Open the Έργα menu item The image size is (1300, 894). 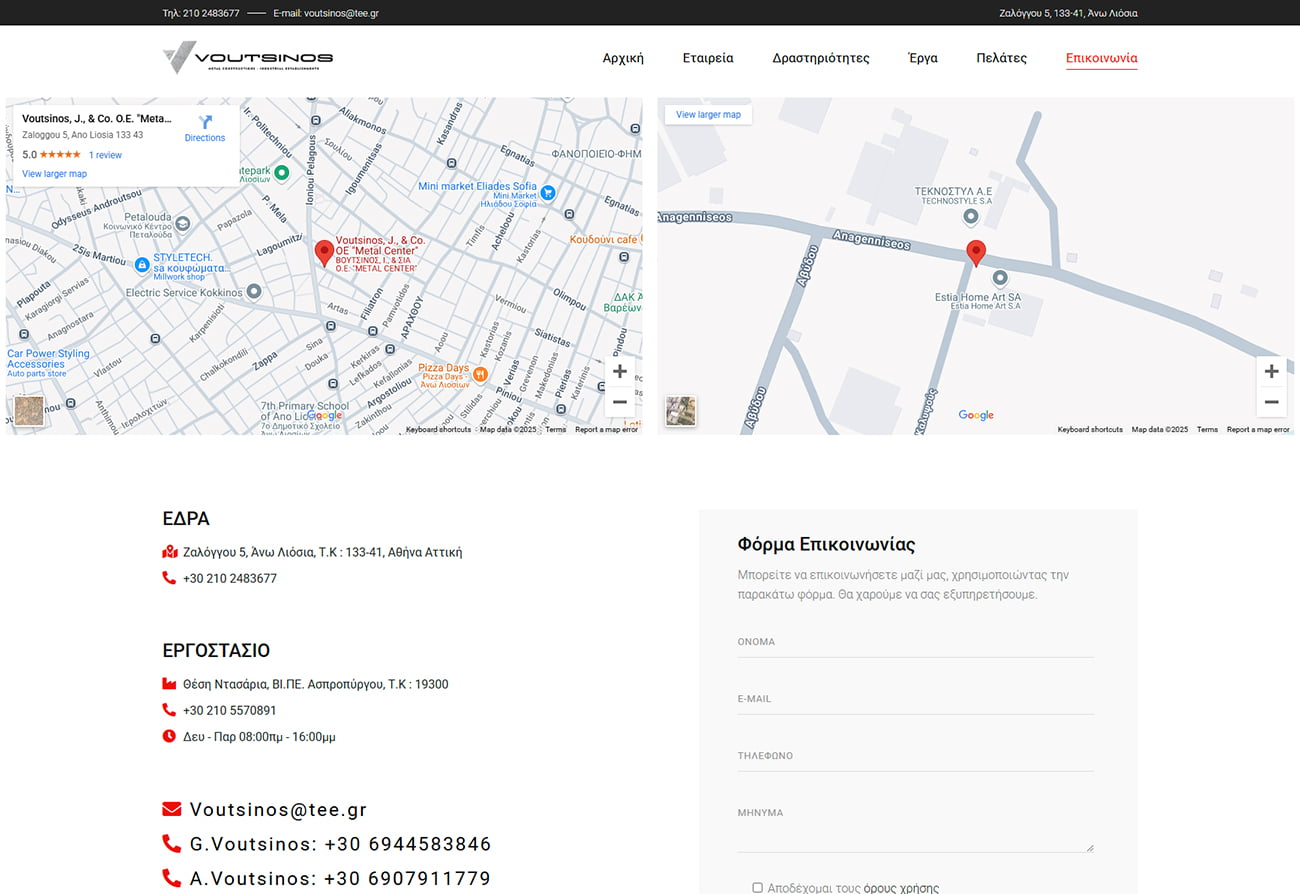click(922, 58)
